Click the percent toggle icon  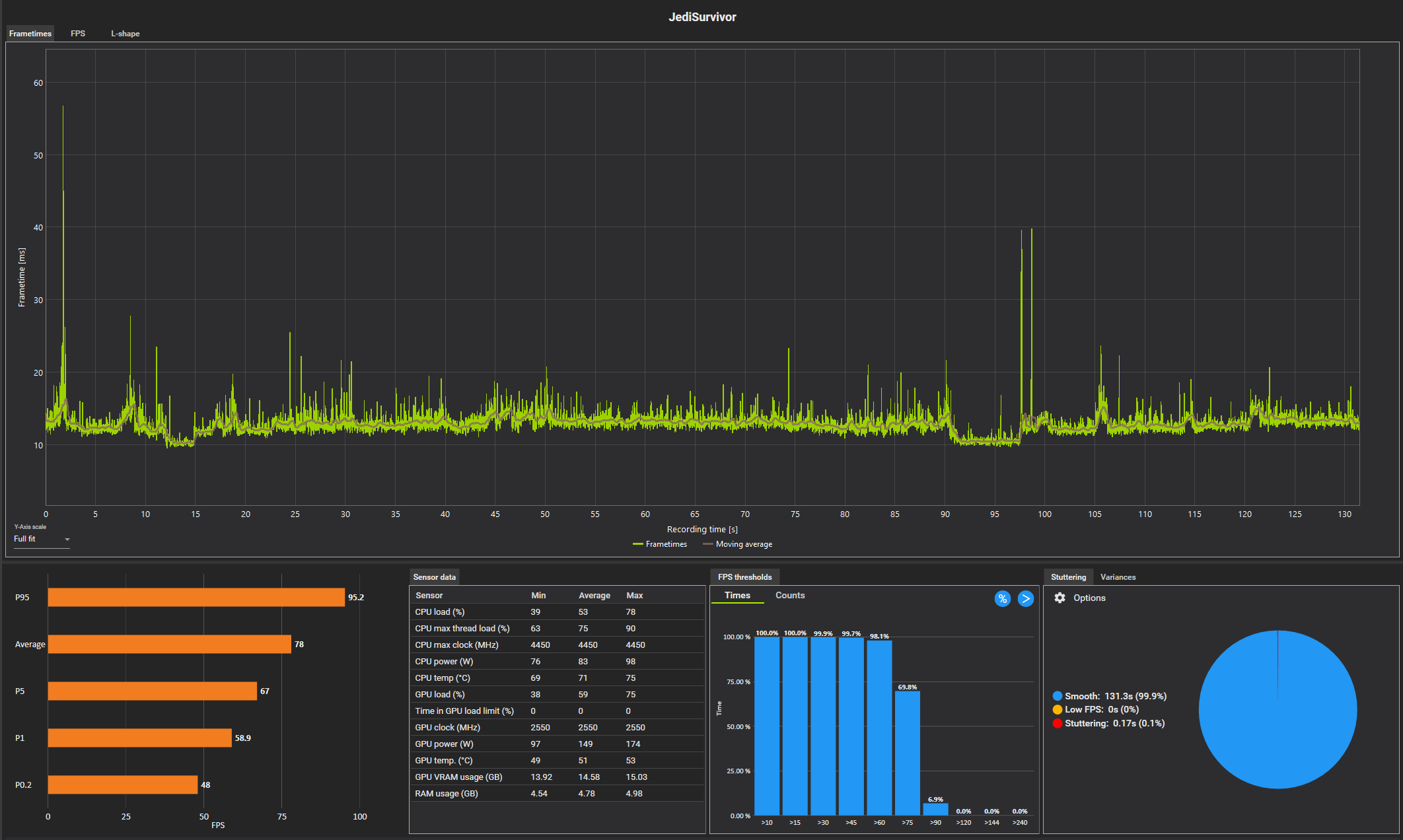pyautogui.click(x=1003, y=599)
